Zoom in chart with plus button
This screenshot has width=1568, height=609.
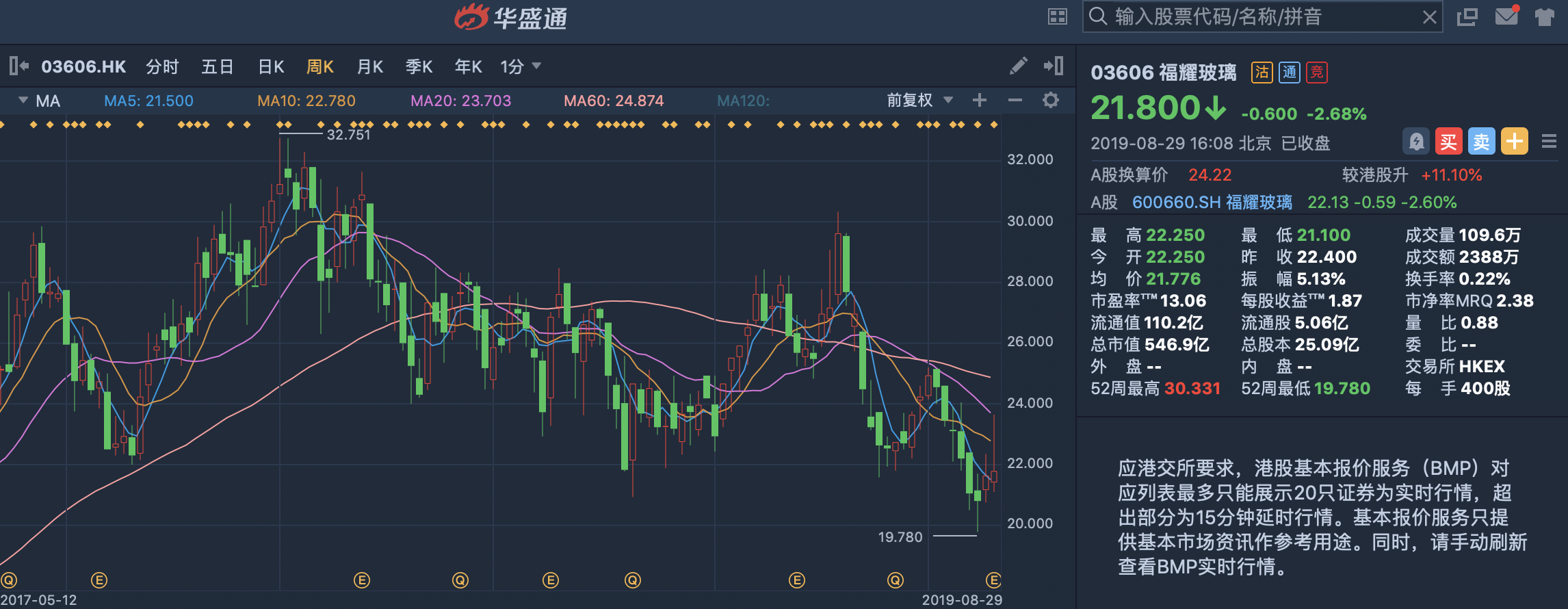point(980,101)
